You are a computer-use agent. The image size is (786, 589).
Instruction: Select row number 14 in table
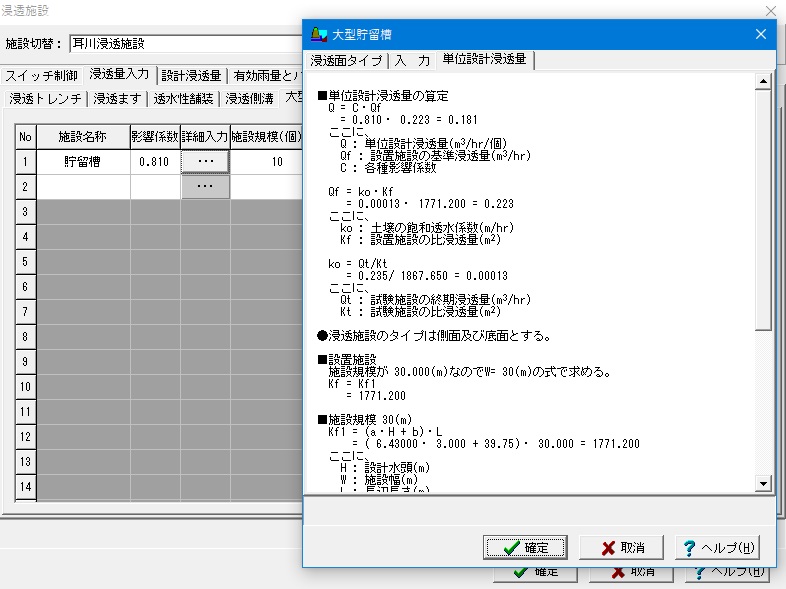(25, 487)
